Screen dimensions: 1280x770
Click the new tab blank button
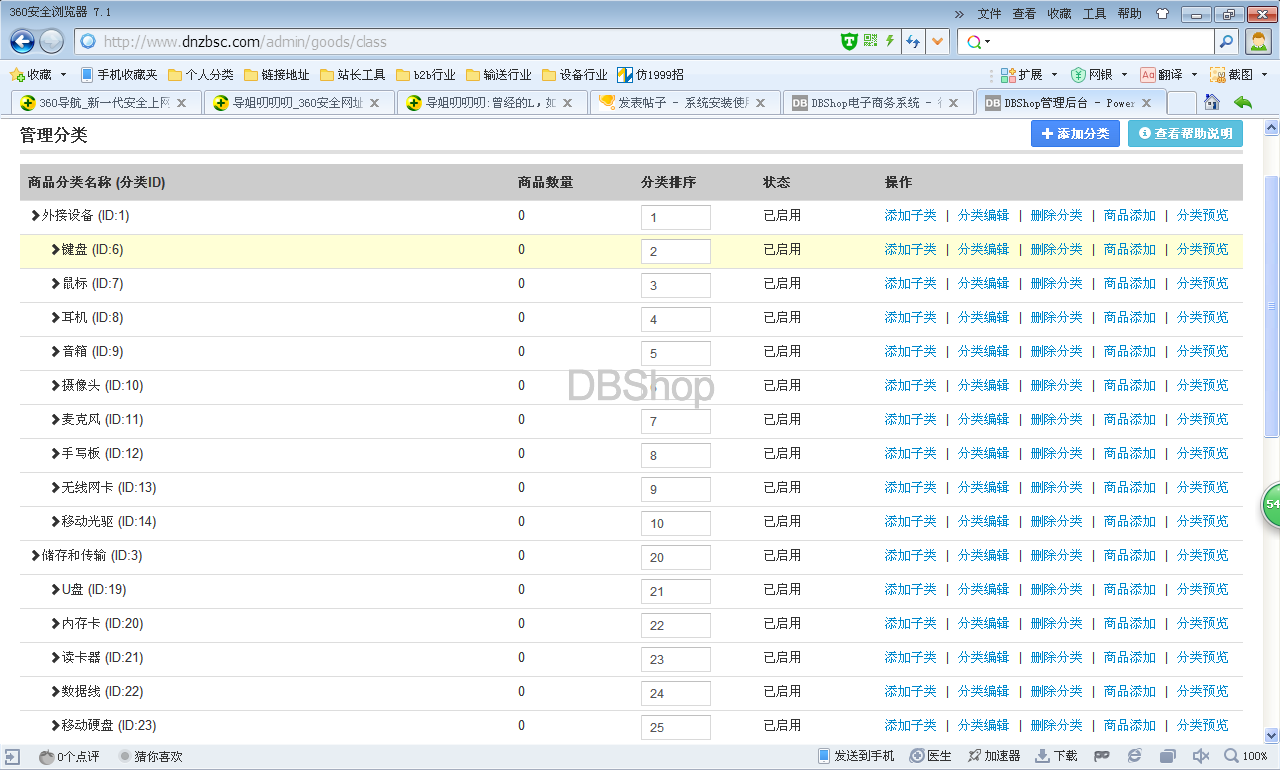(1182, 103)
